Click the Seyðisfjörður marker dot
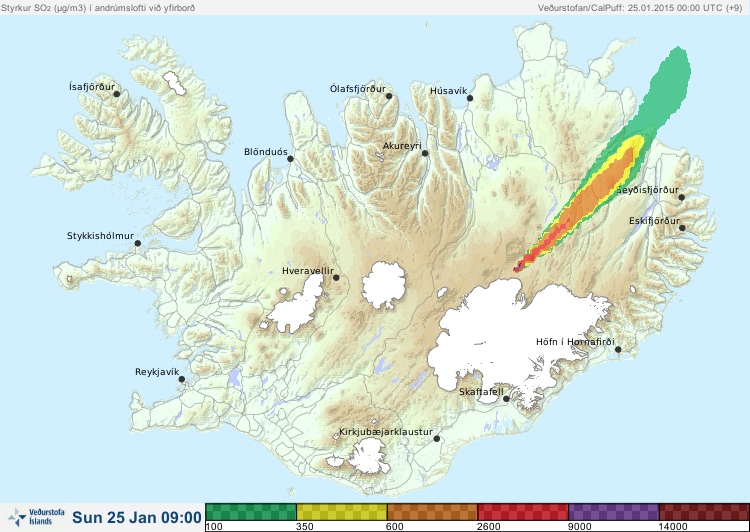Image resolution: width=750 pixels, height=532 pixels. point(682,197)
